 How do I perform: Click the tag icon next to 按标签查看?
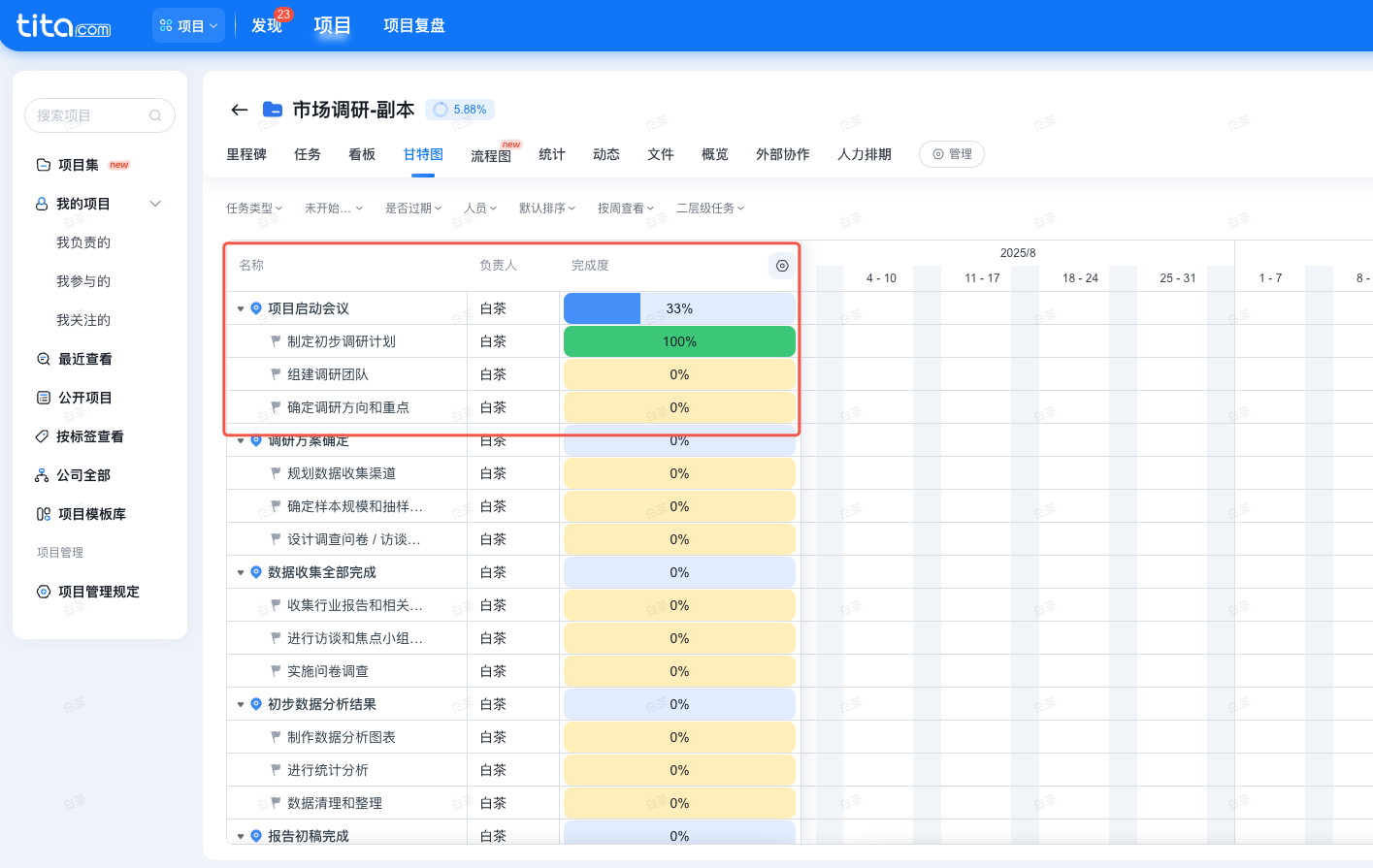[41, 436]
